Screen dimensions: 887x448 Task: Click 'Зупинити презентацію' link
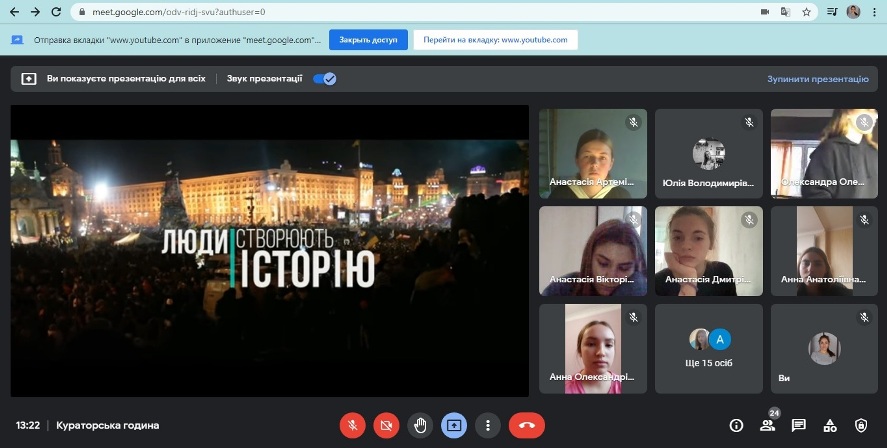point(817,79)
